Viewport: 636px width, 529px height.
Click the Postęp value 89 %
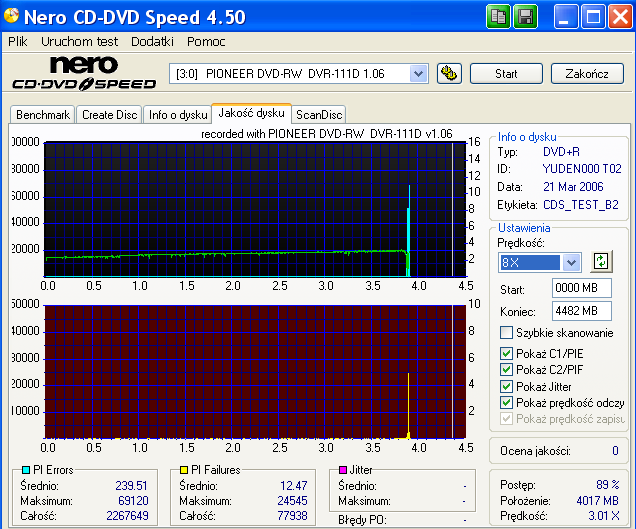(608, 484)
